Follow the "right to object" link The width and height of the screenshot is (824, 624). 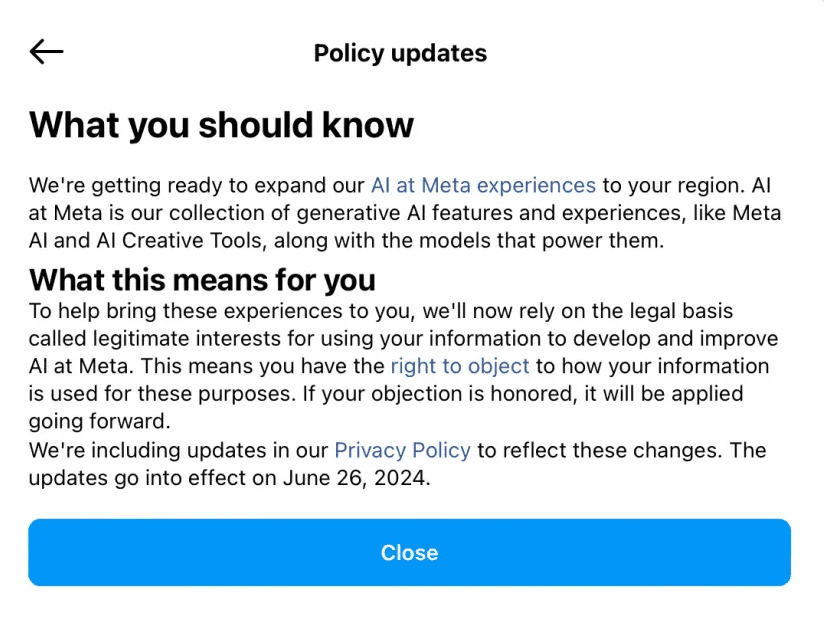(459, 366)
